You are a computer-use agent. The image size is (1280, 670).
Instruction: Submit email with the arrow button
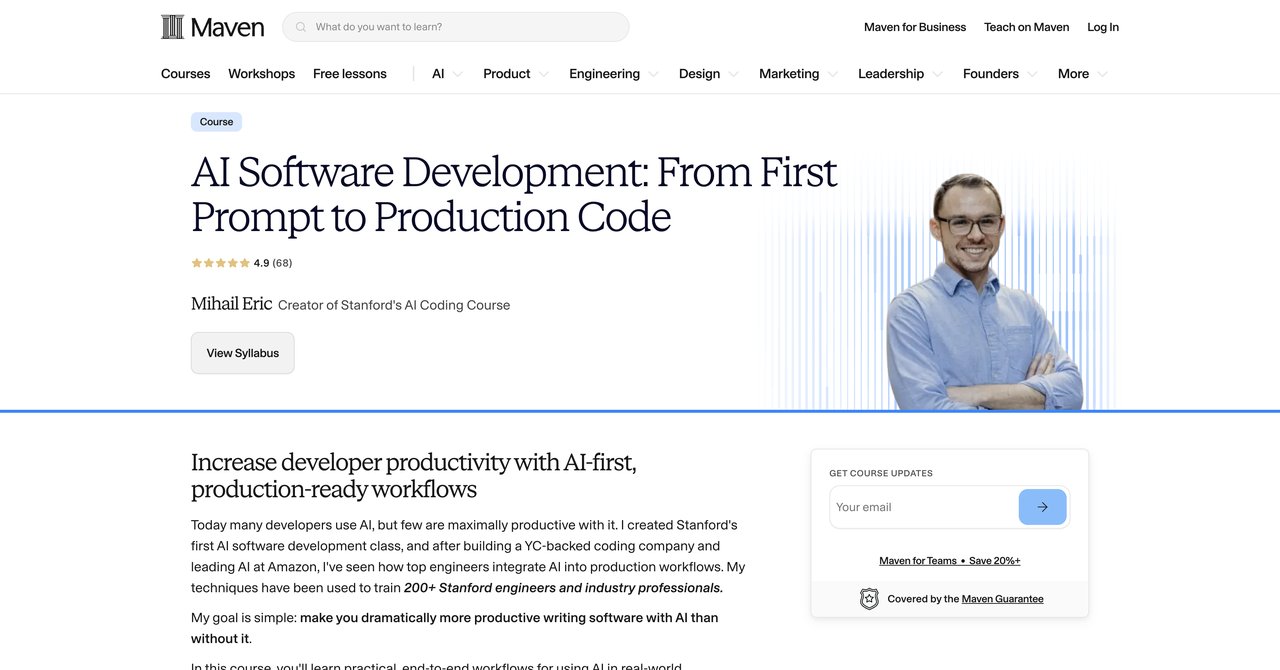pos(1043,507)
